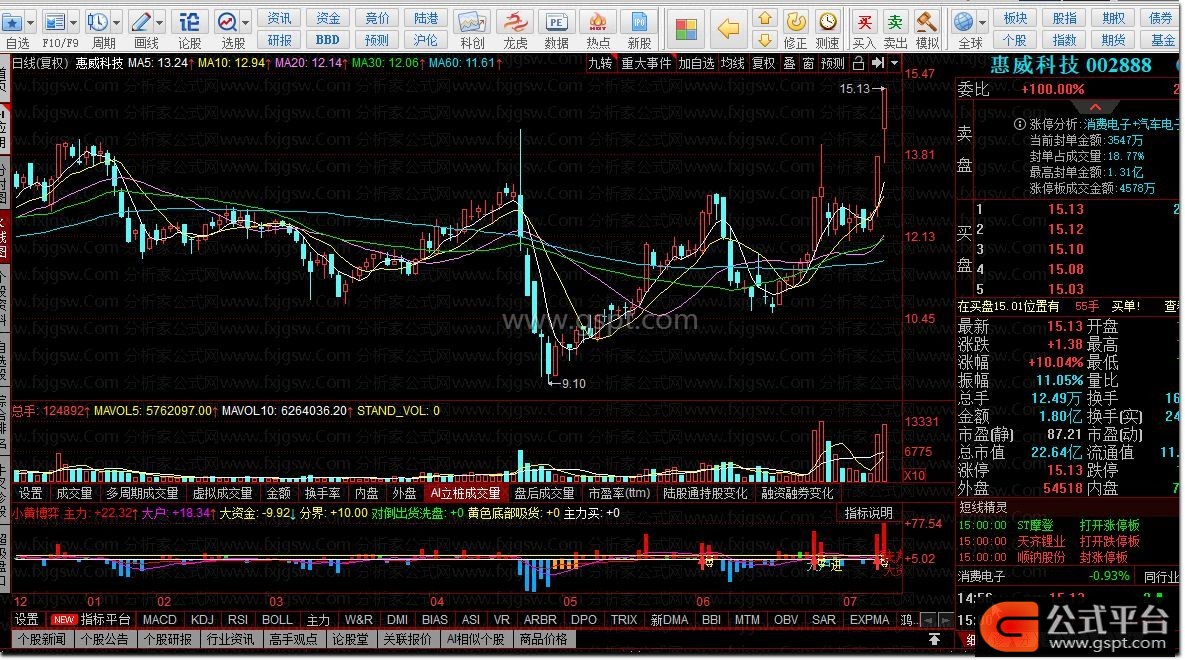Toggle 预测 in the chart toolbar

(832, 64)
